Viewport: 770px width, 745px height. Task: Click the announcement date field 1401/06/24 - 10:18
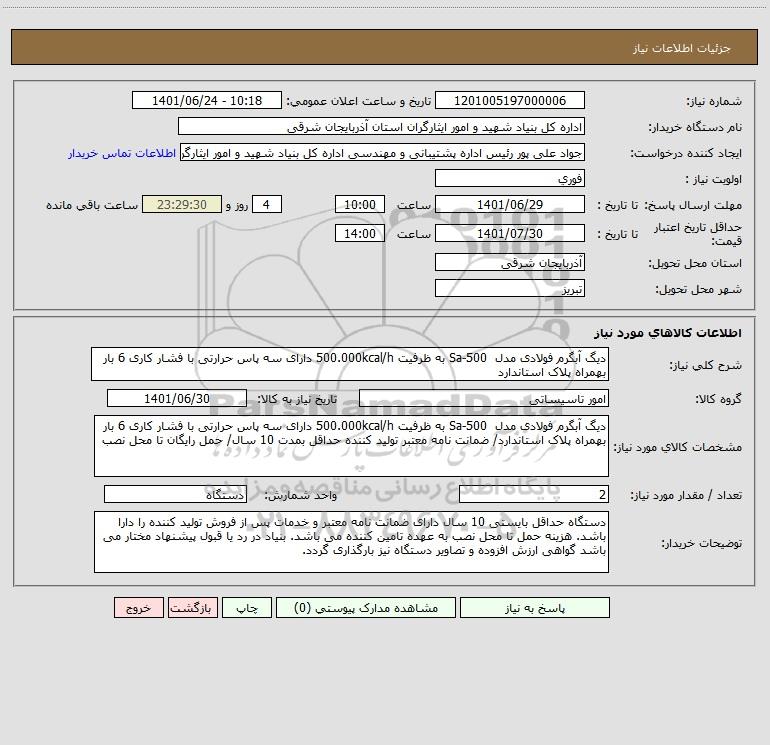[x=207, y=100]
